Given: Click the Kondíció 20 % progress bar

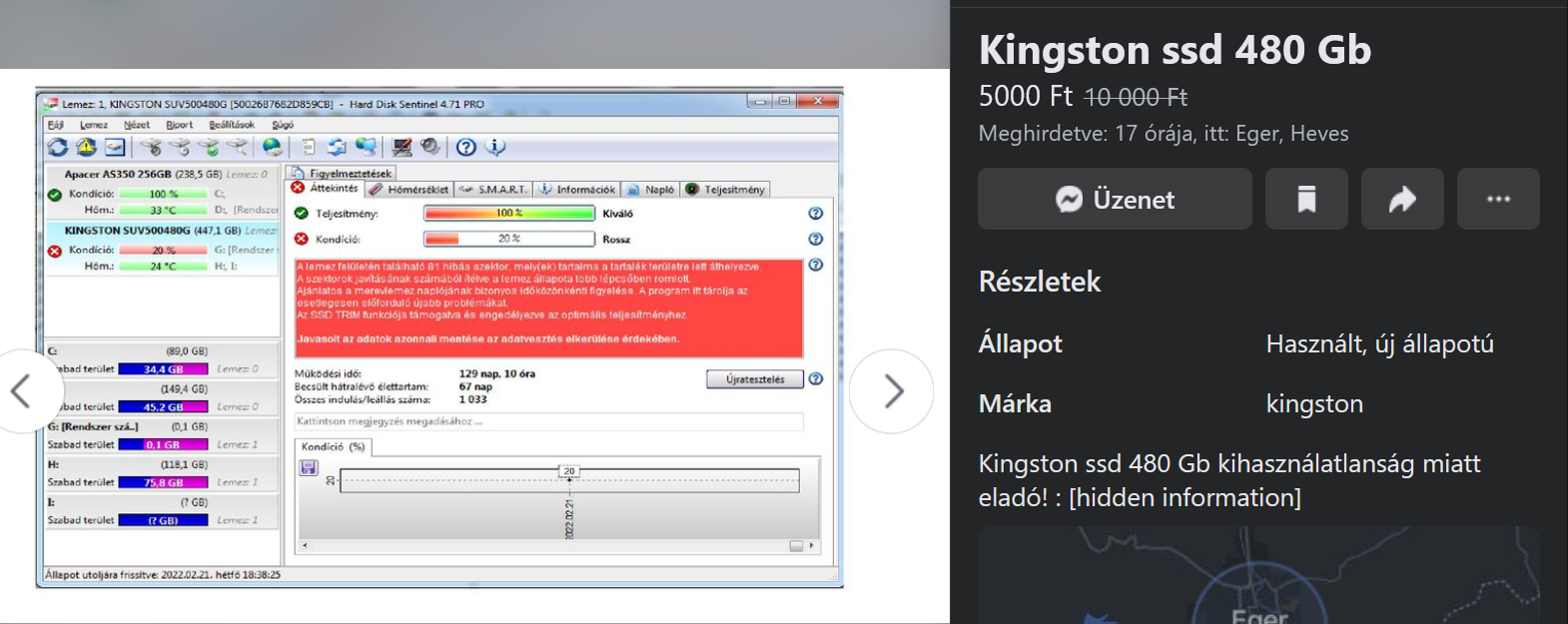Looking at the screenshot, I should coord(509,239).
